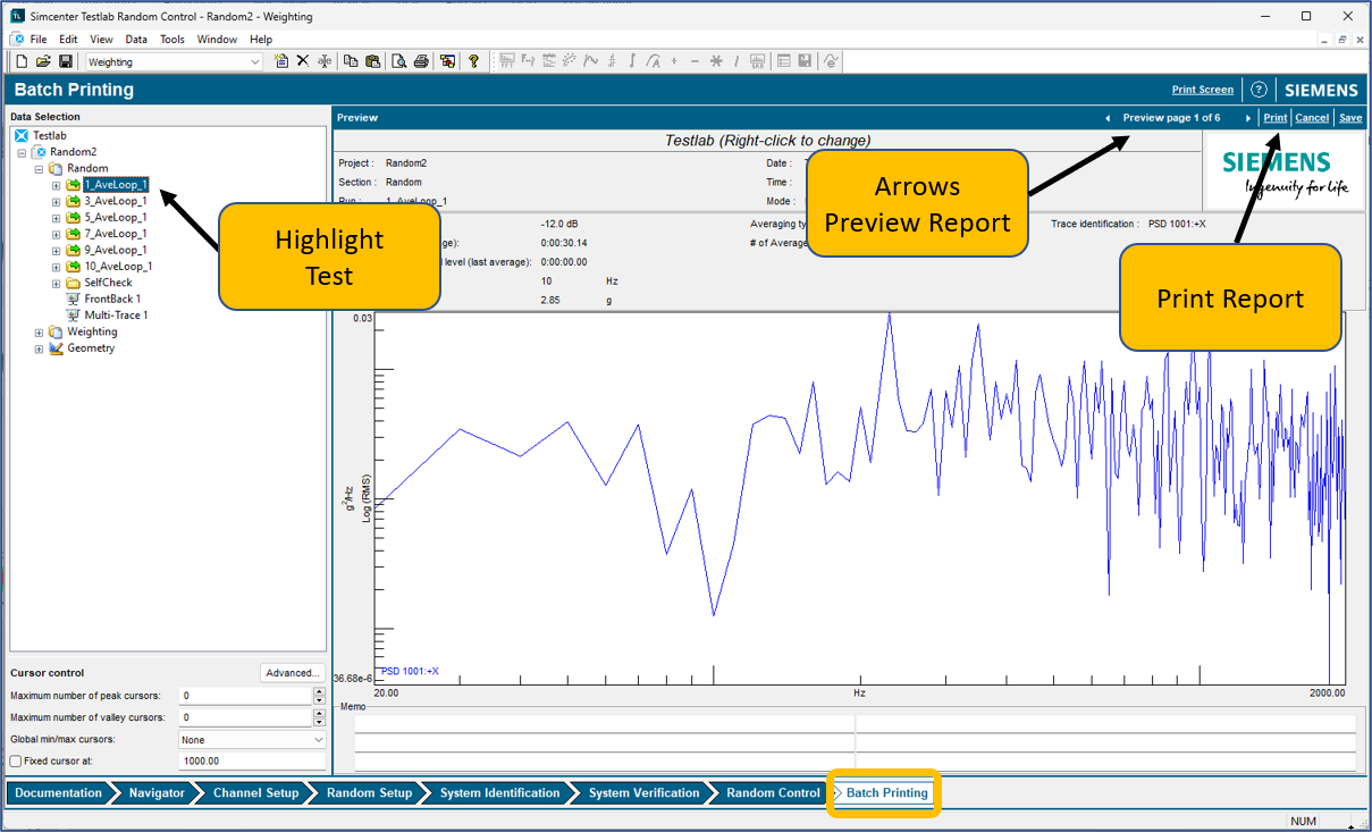Open the Edit menu

coord(68,39)
